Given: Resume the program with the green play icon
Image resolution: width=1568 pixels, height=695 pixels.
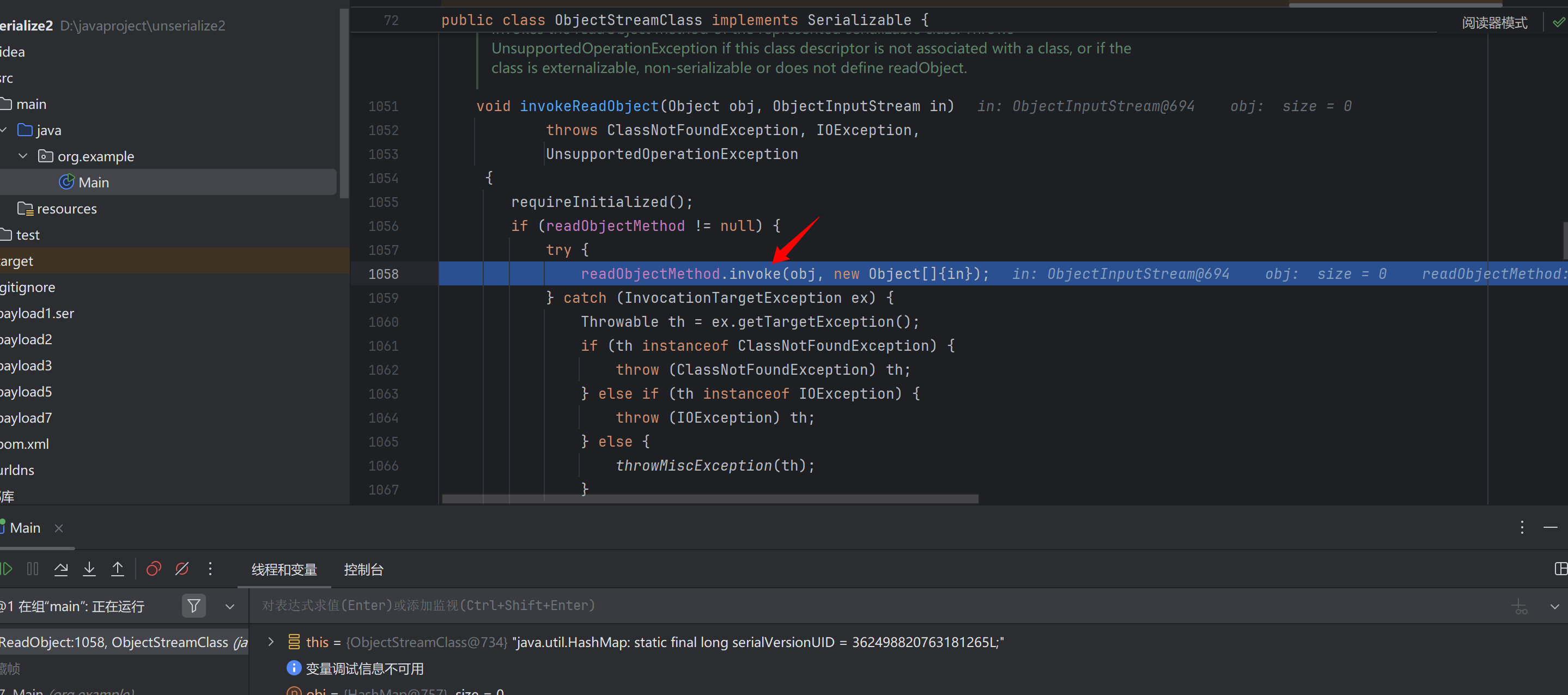Looking at the screenshot, I should pyautogui.click(x=7, y=569).
